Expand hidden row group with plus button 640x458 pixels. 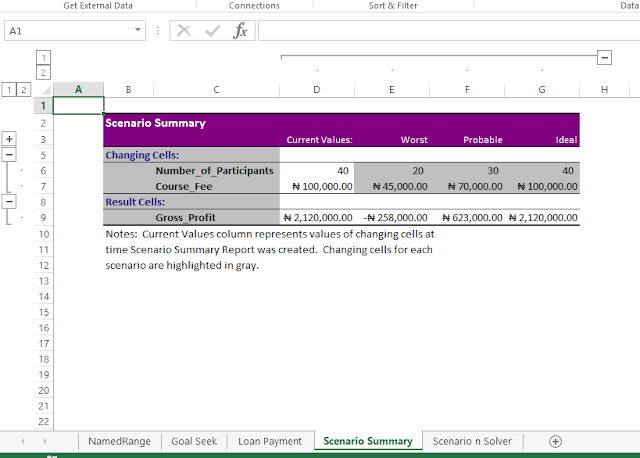coord(9,139)
